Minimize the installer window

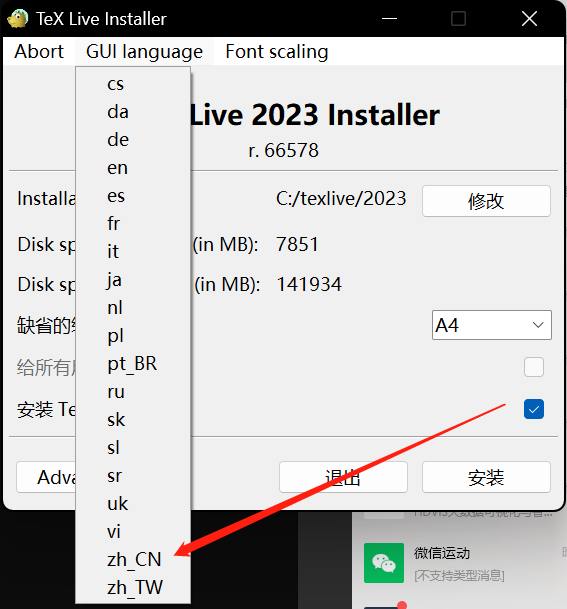pos(389,18)
